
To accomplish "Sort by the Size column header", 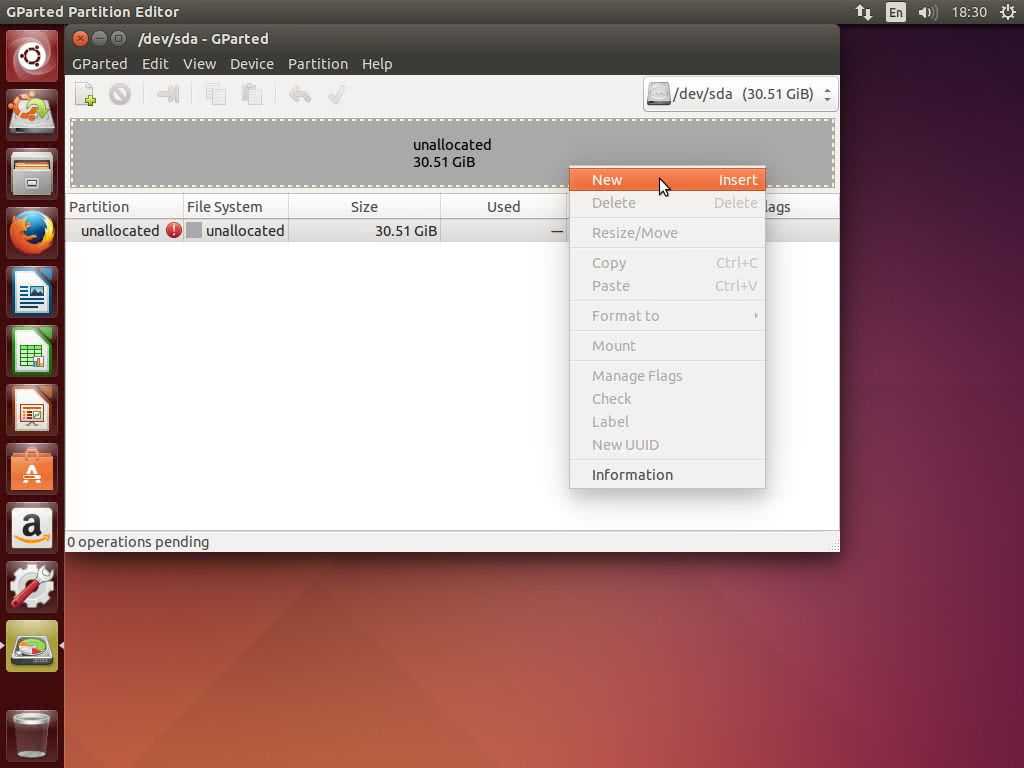I will (364, 207).
